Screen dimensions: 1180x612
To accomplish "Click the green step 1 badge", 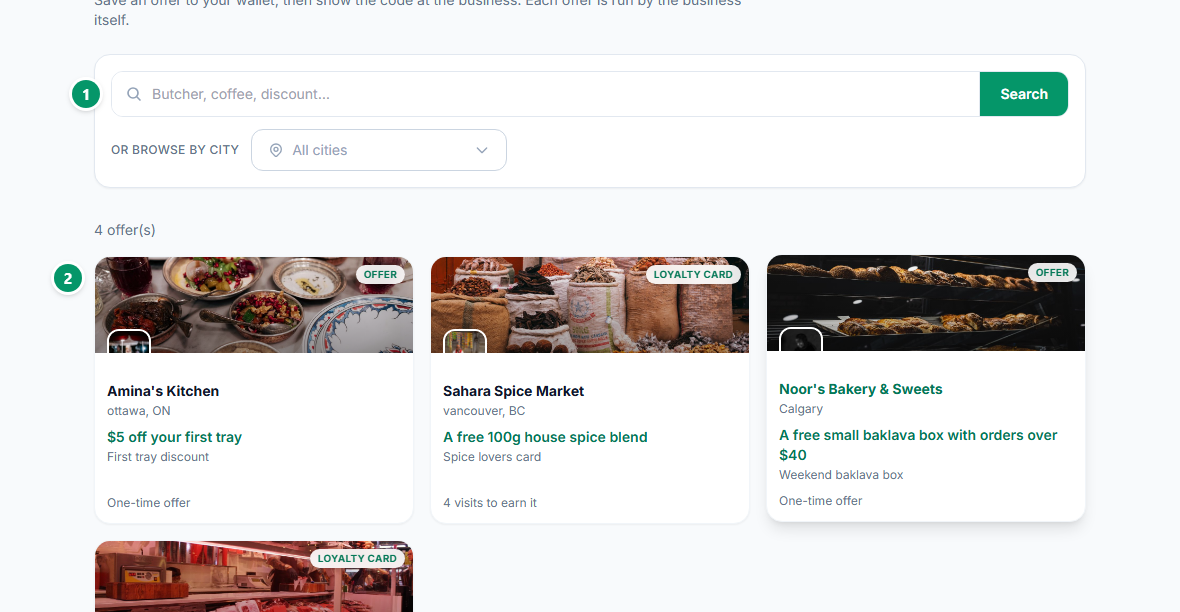I will (x=86, y=95).
